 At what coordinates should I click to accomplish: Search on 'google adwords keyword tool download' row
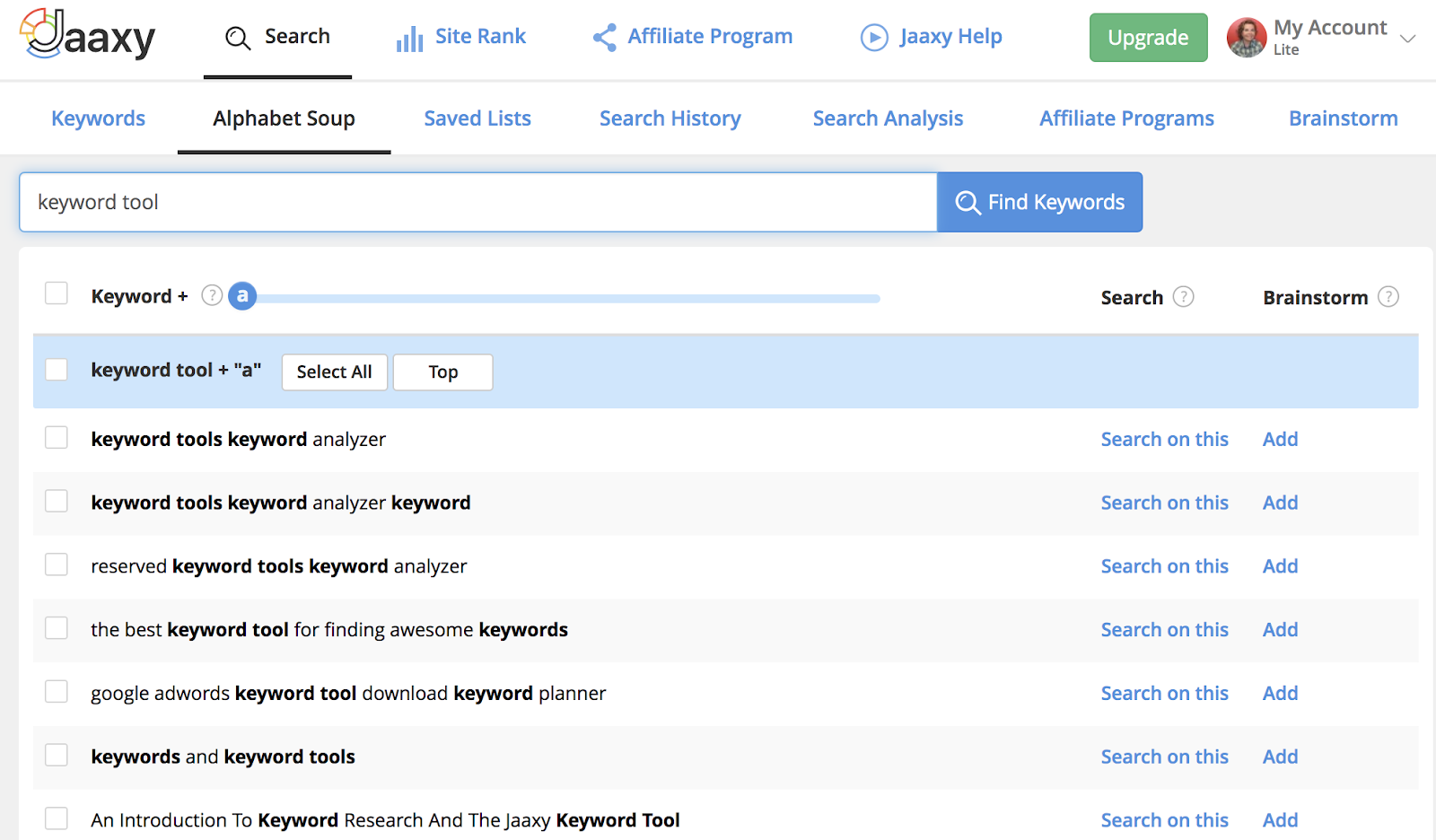pyautogui.click(x=1164, y=693)
